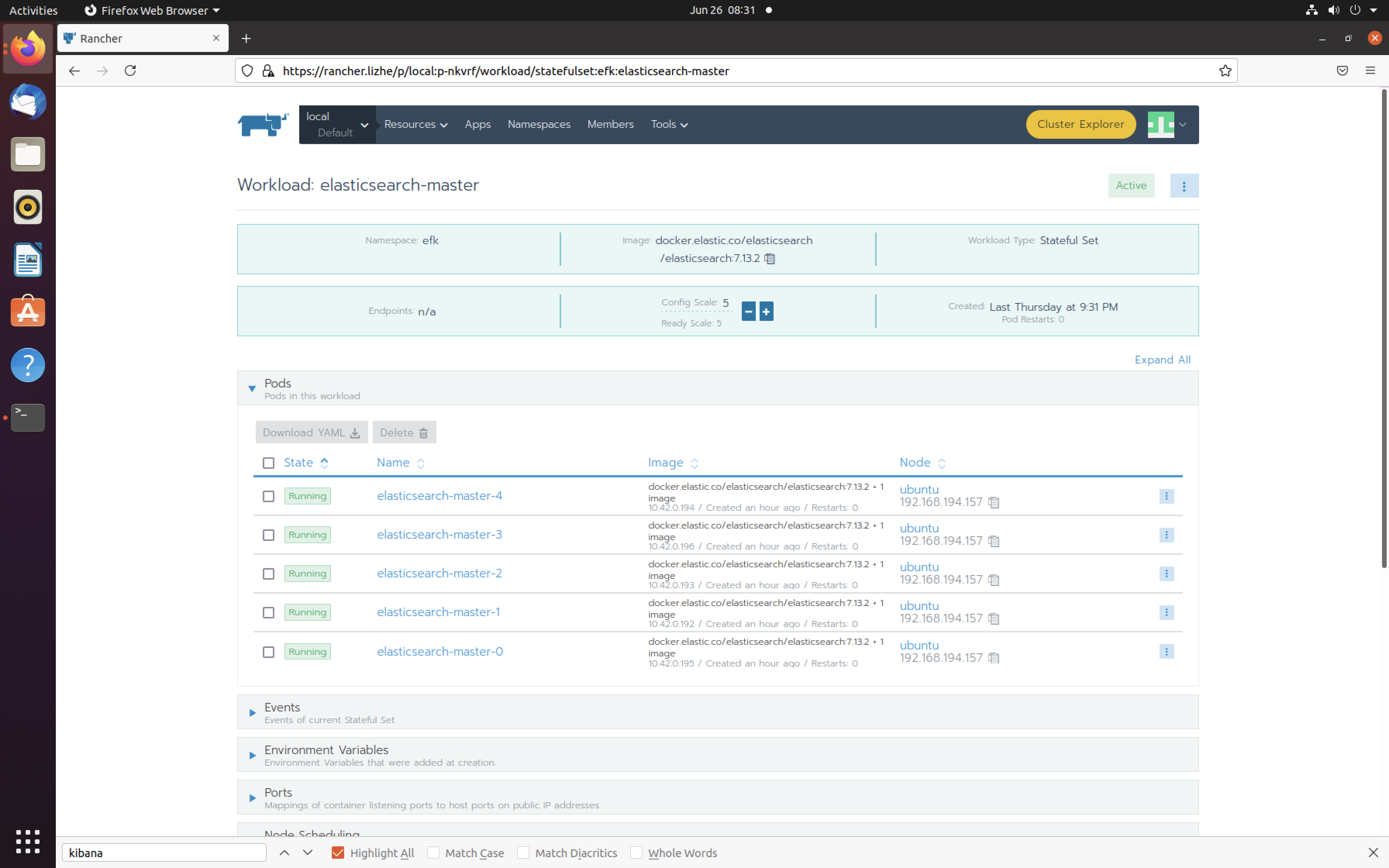1389x868 pixels.
Task: Launch LibreOffice Writer from dock
Action: (28, 260)
